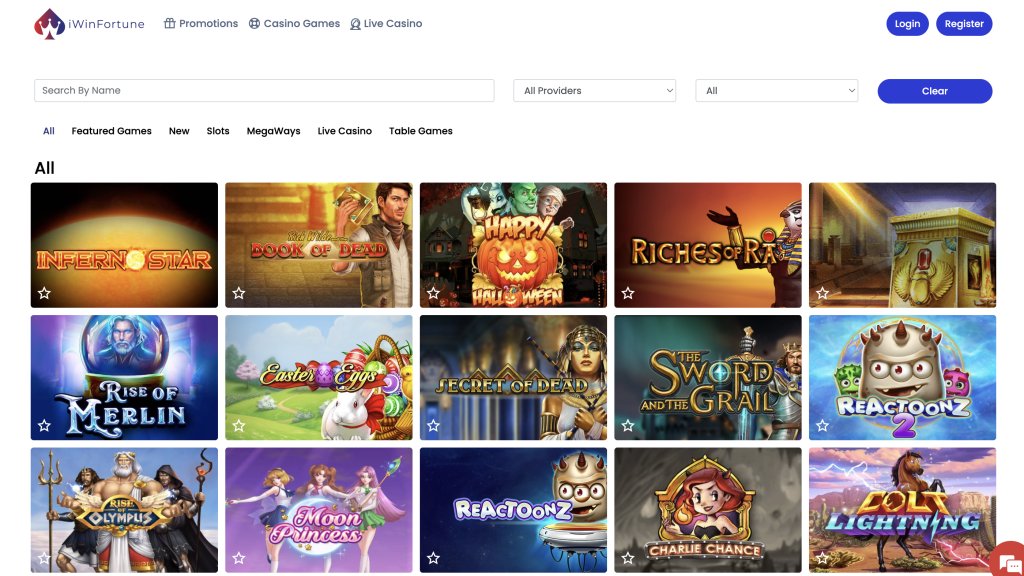The width and height of the screenshot is (1024, 576).
Task: Switch to the MegaWays filter tab
Action: tap(273, 130)
